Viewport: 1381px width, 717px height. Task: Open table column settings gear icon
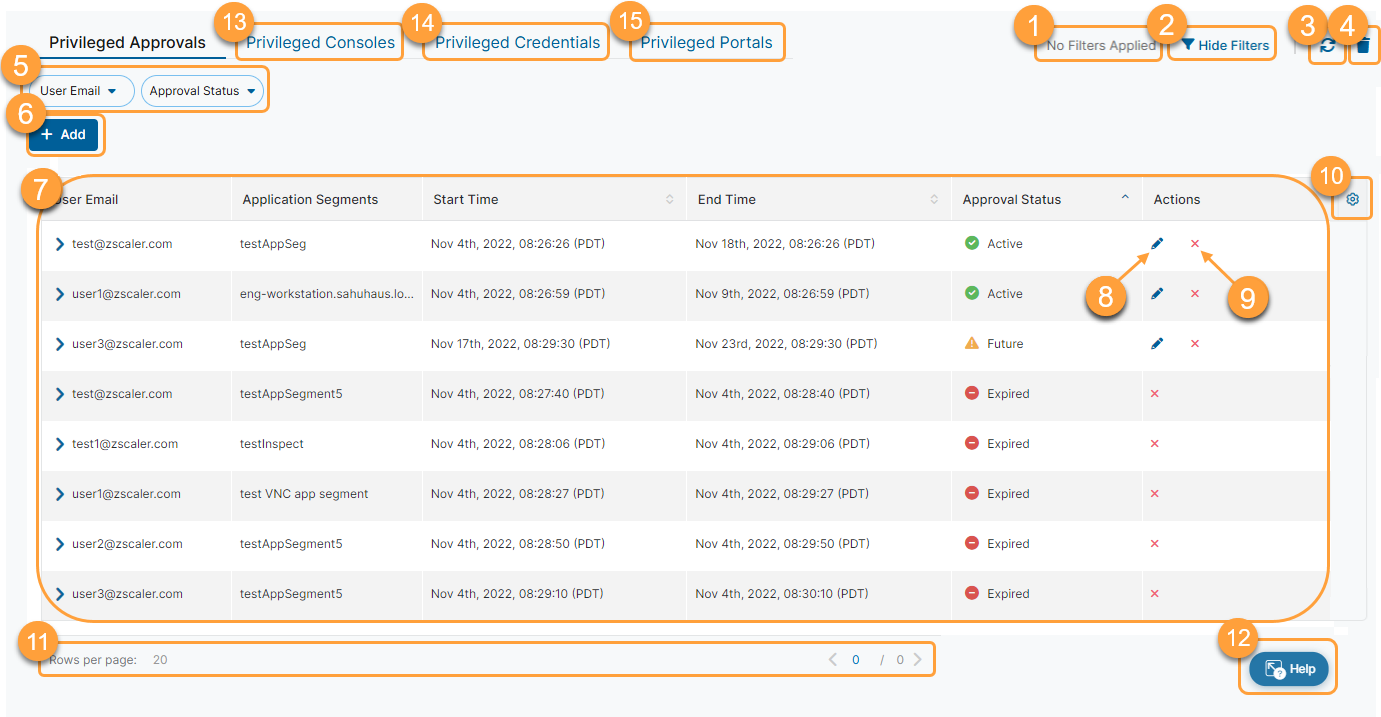click(x=1352, y=199)
